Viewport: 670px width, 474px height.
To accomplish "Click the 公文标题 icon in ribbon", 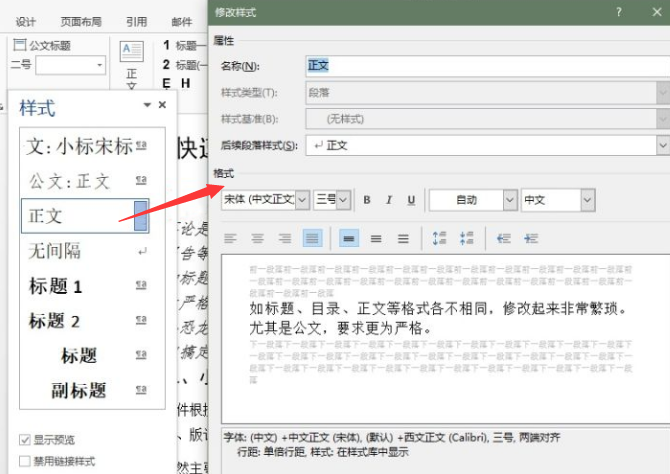I will [20, 45].
